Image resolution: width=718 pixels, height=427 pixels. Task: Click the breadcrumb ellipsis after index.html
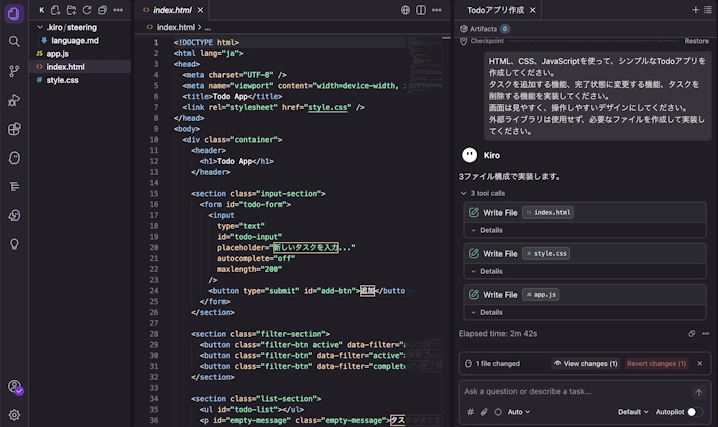tap(207, 27)
